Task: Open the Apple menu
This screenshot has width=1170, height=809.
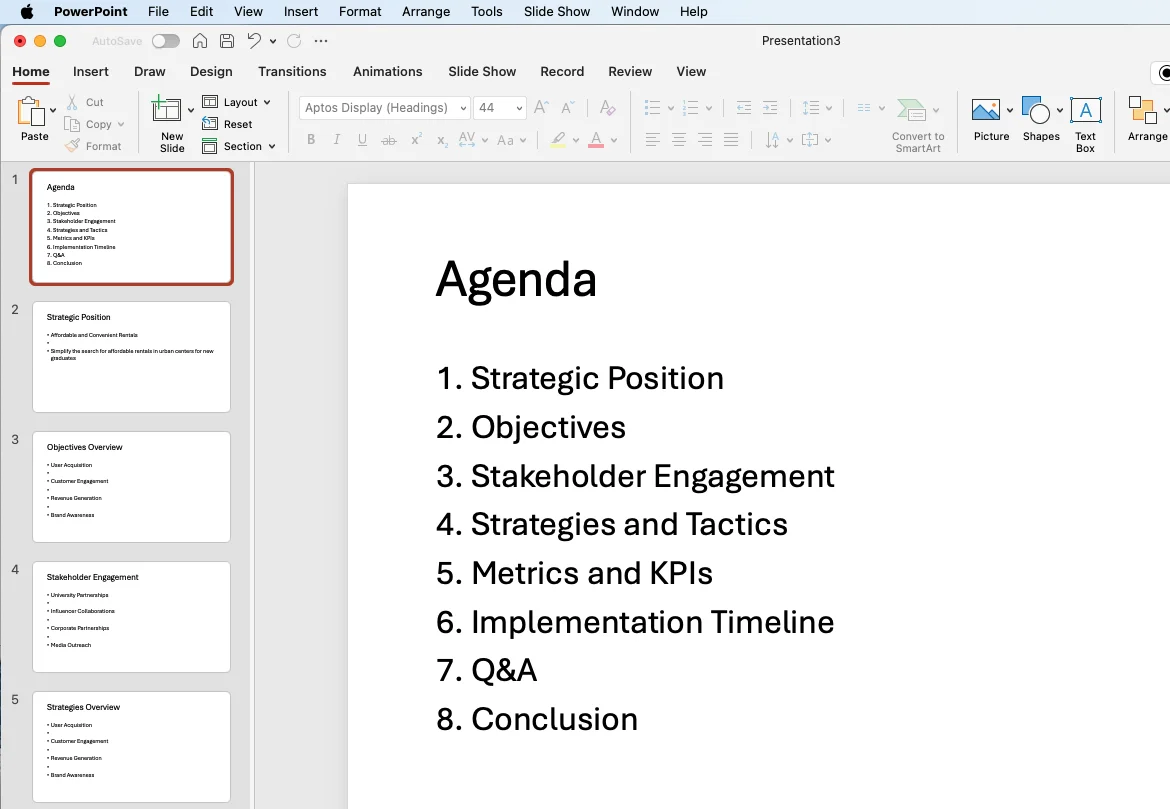Action: click(x=27, y=11)
